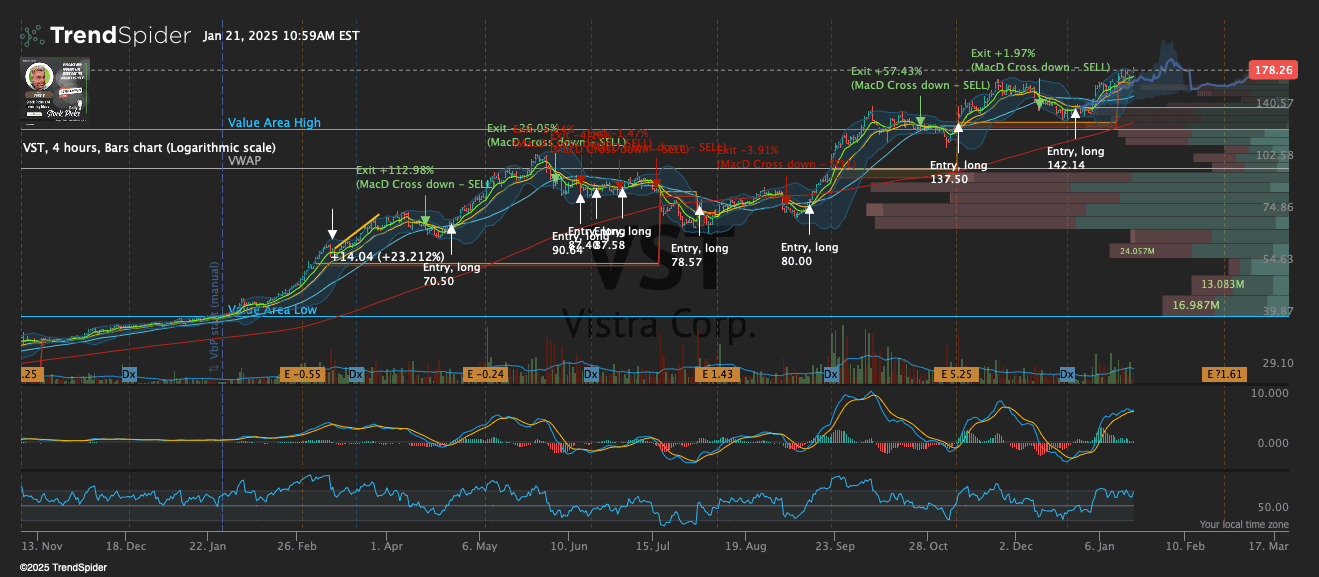Select the VST 4 hours Bars chart title
This screenshot has width=1319, height=577.
coord(150,147)
